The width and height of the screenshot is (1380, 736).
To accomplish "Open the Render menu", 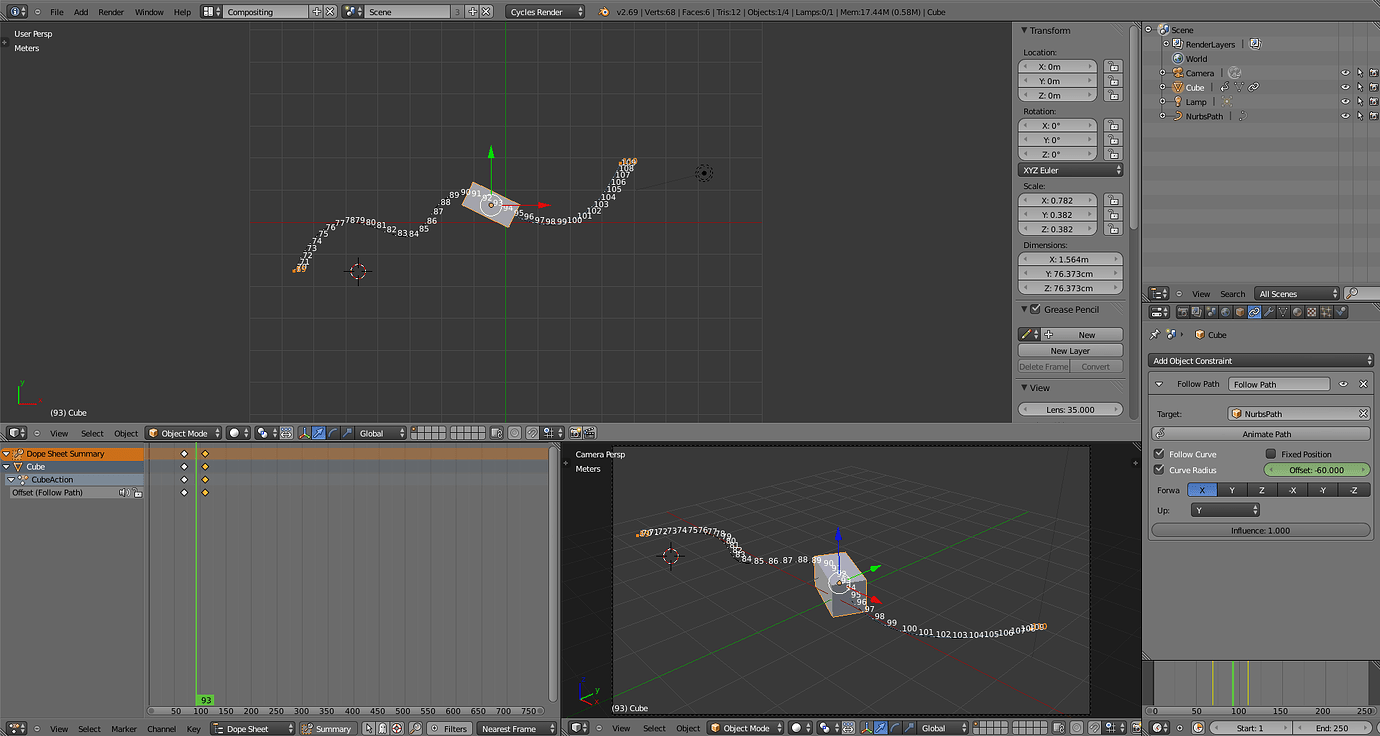I will [111, 12].
